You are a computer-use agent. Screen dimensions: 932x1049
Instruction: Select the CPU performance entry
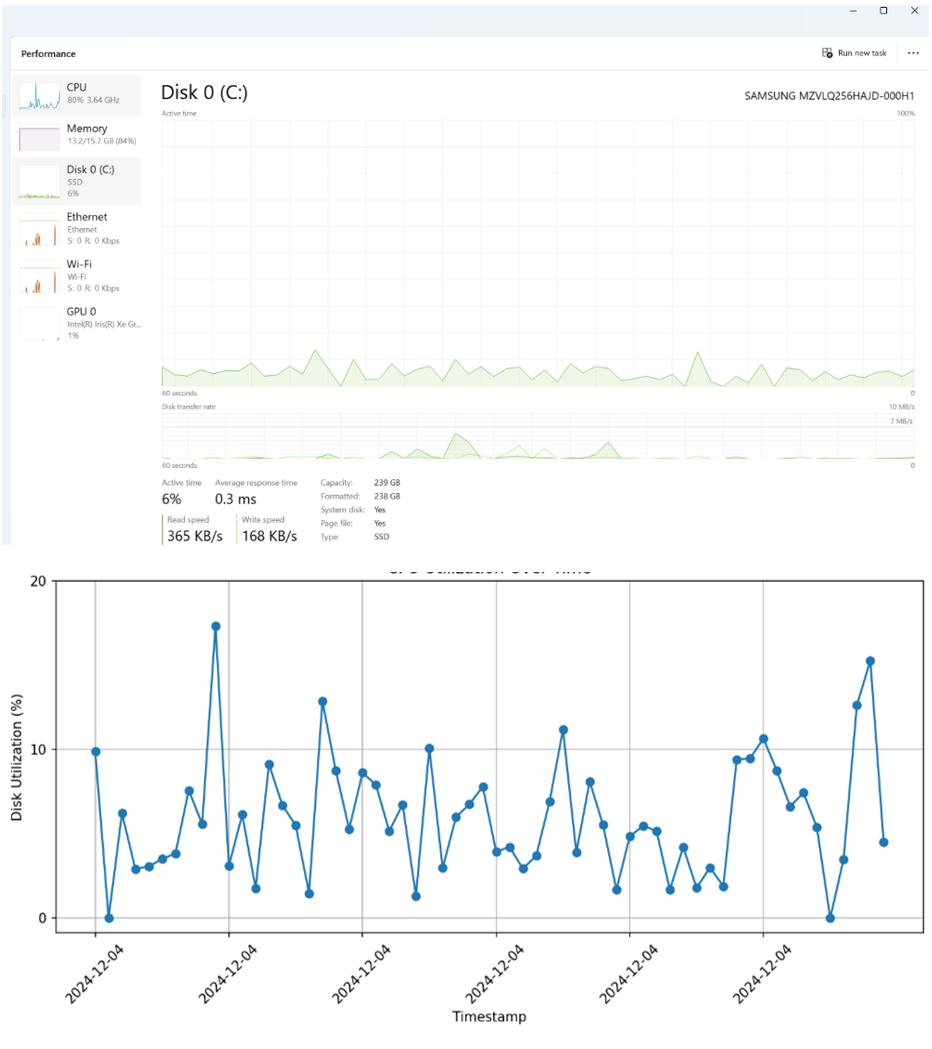point(77,96)
